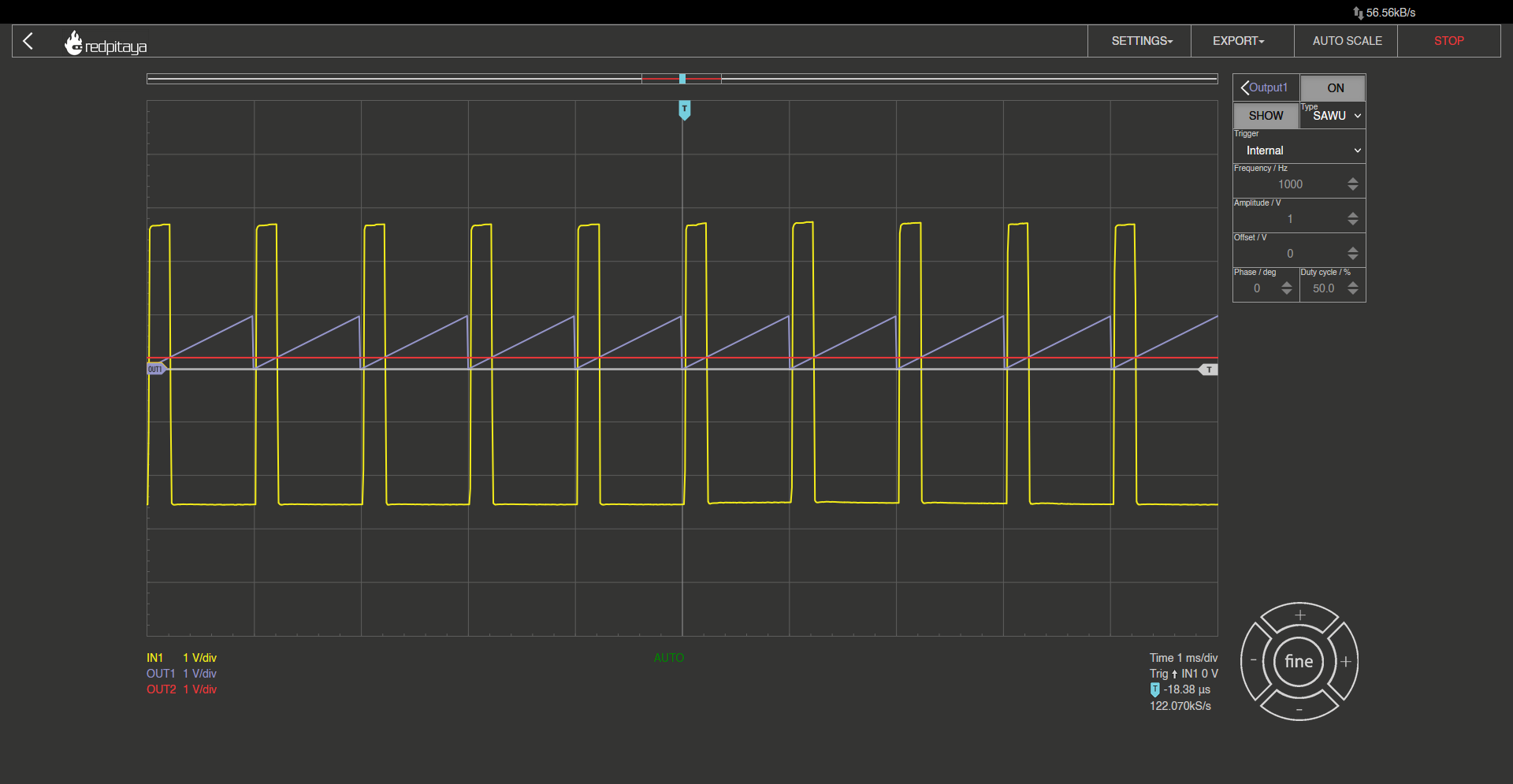Image resolution: width=1513 pixels, height=784 pixels.
Task: Open the SETTINGS menu
Action: [x=1139, y=41]
